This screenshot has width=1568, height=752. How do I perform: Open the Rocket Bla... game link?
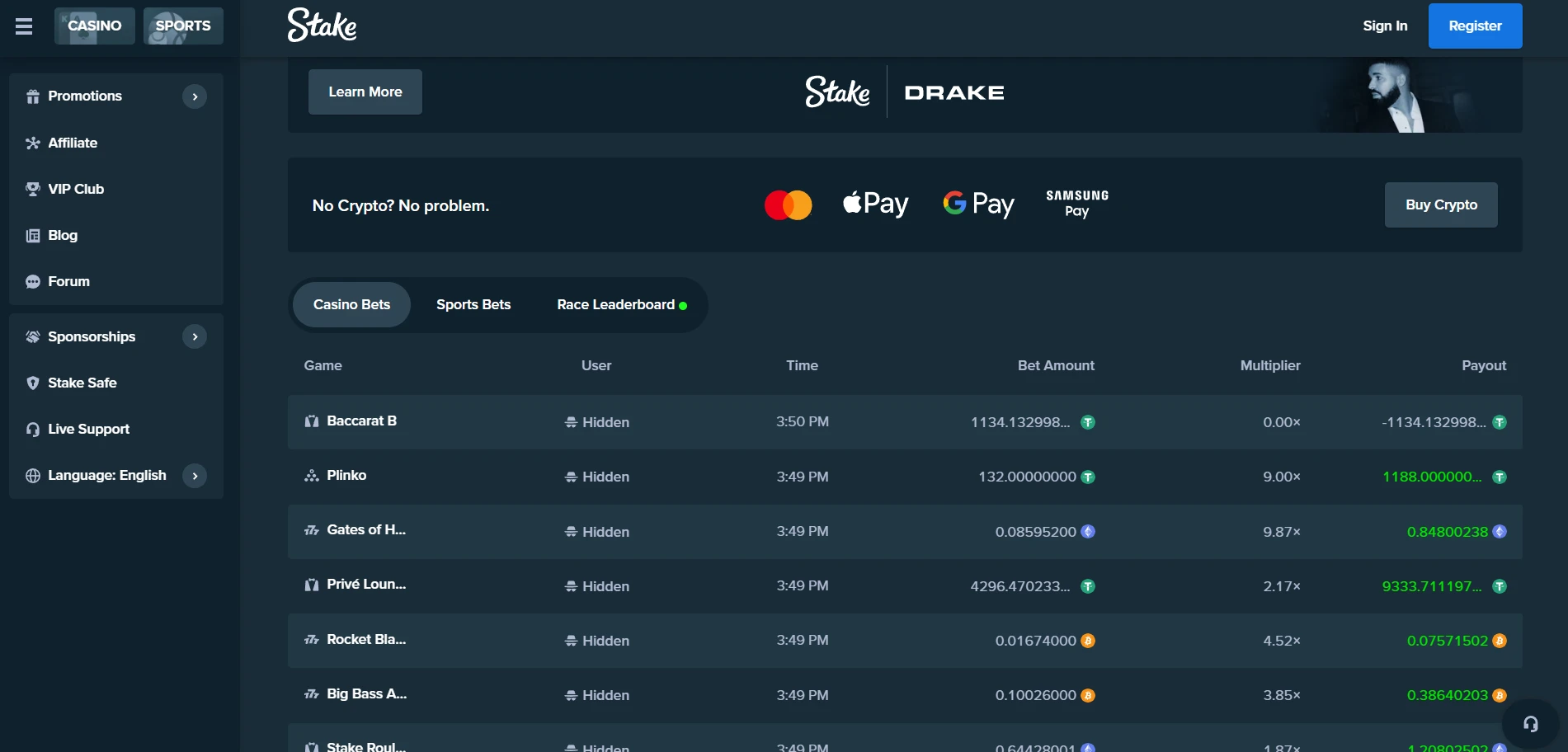[x=366, y=639]
